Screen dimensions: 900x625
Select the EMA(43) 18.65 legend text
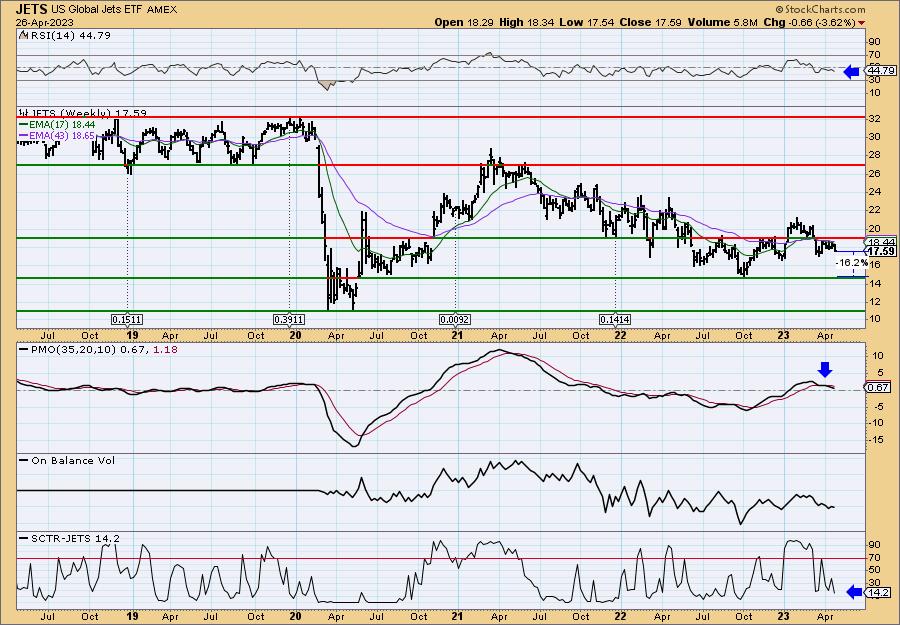(62, 135)
